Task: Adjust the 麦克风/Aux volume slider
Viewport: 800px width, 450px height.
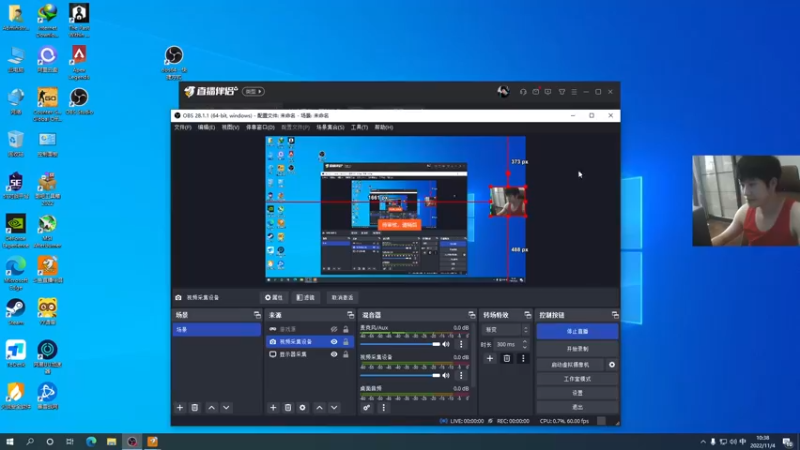Action: pos(399,344)
